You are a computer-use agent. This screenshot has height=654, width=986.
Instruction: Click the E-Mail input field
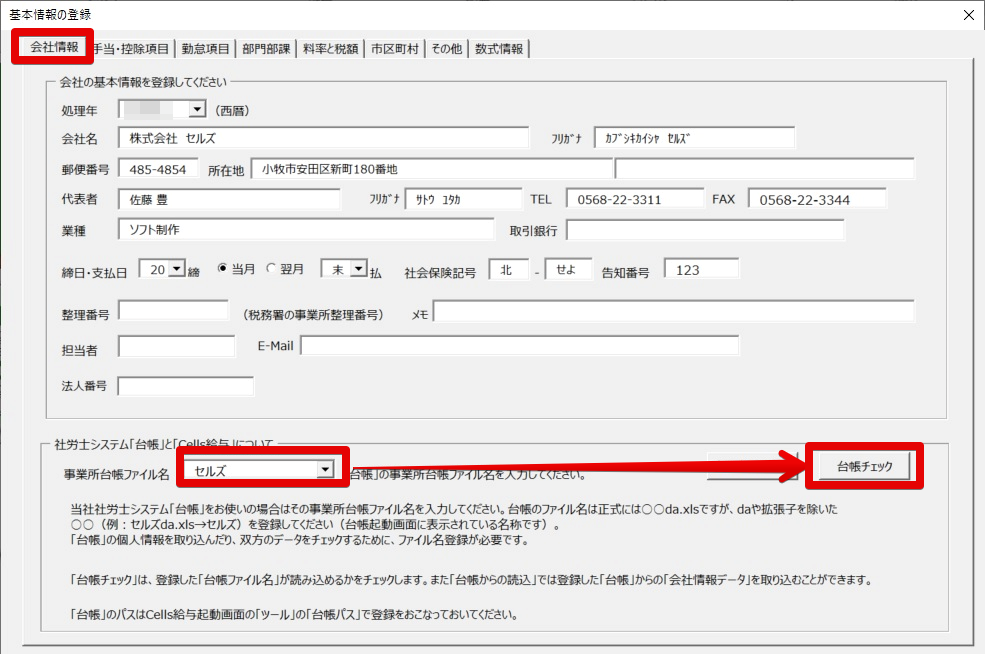(520, 345)
